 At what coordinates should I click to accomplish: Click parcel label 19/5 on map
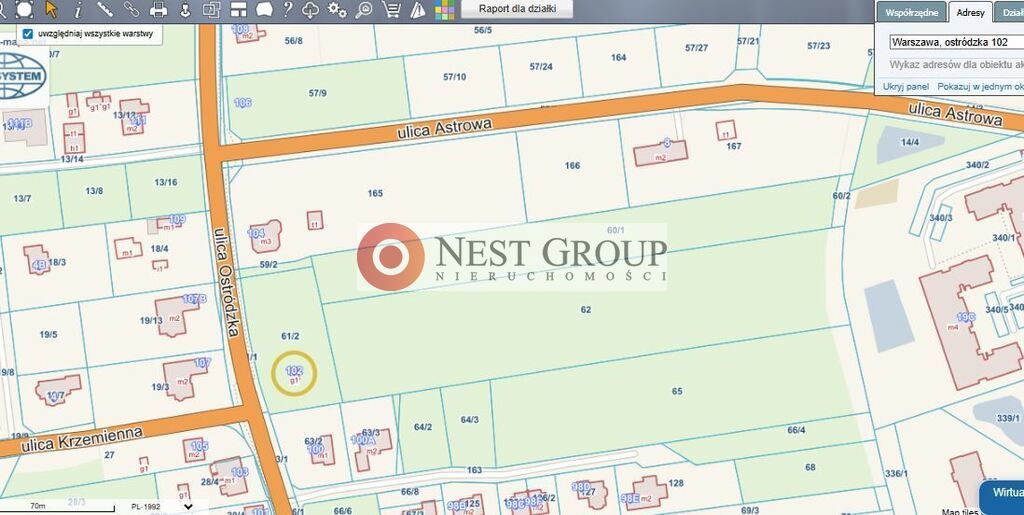[48, 334]
